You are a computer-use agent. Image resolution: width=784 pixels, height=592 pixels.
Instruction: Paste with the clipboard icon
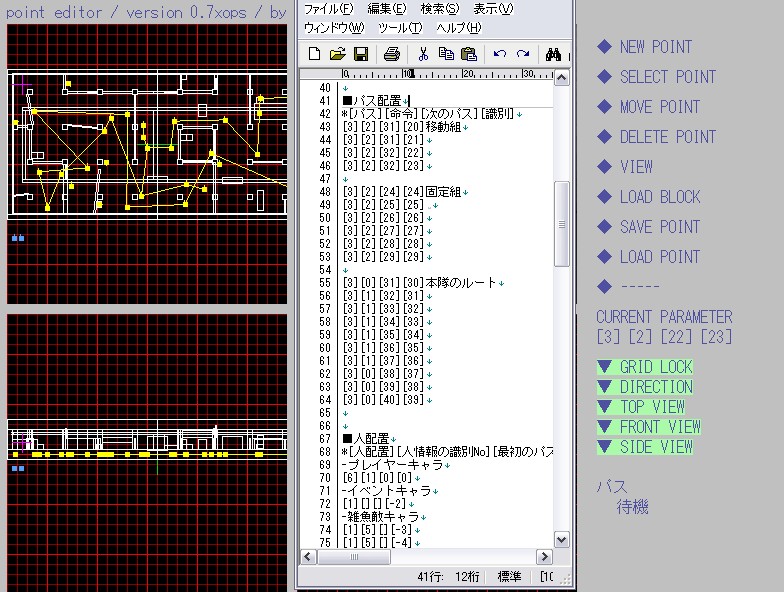tap(468, 54)
